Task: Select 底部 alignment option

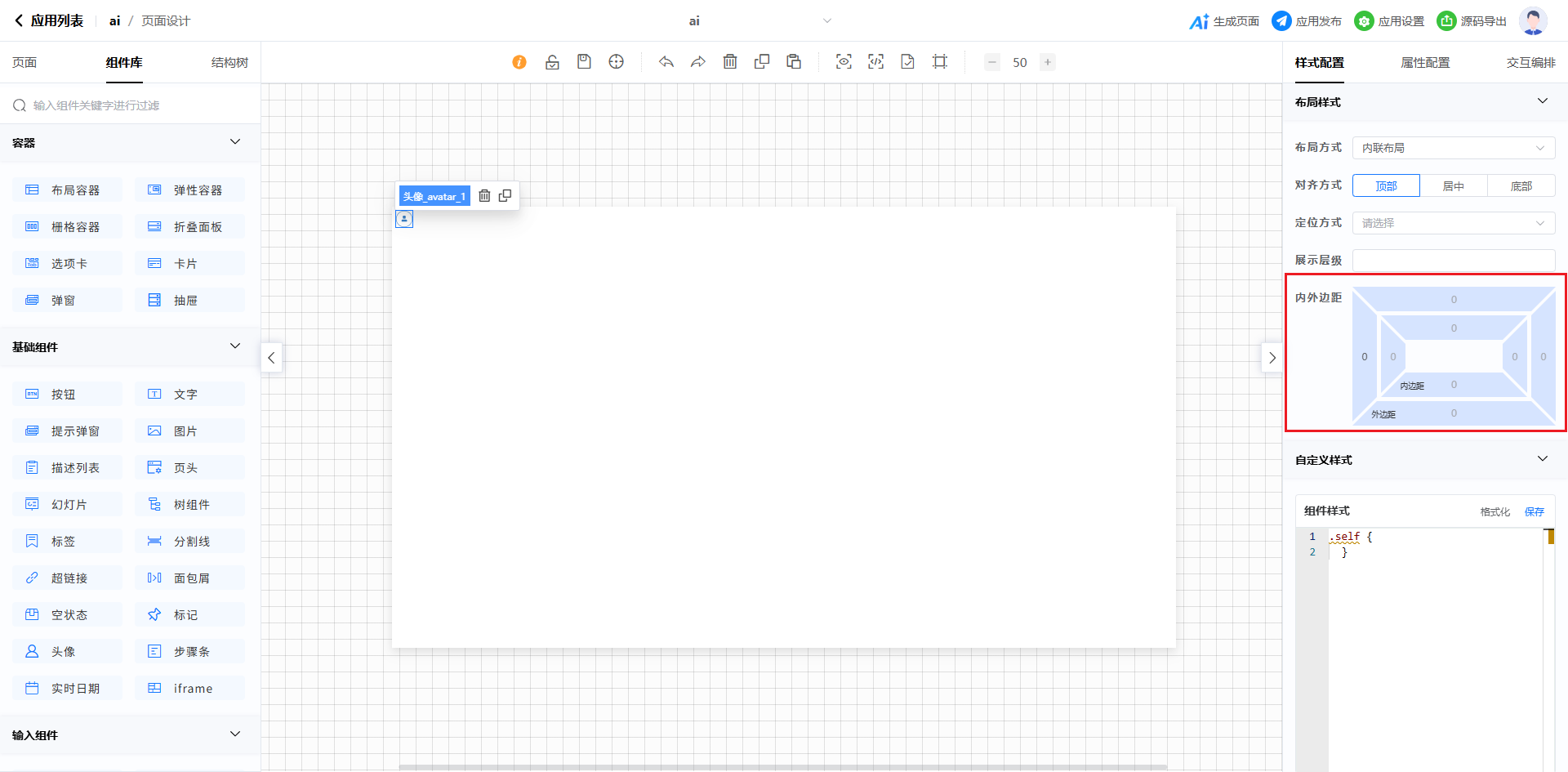Action: 1521,186
